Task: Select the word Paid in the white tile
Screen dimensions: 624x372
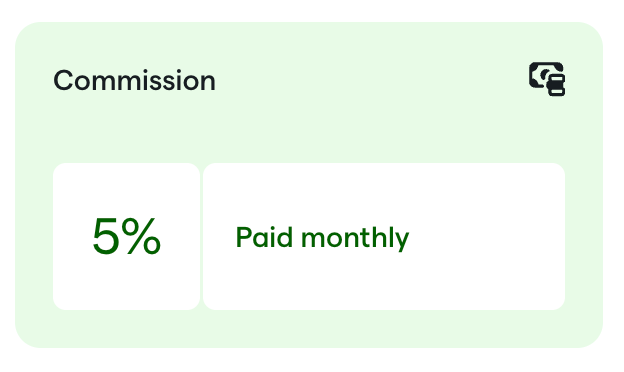Action: [x=264, y=237]
